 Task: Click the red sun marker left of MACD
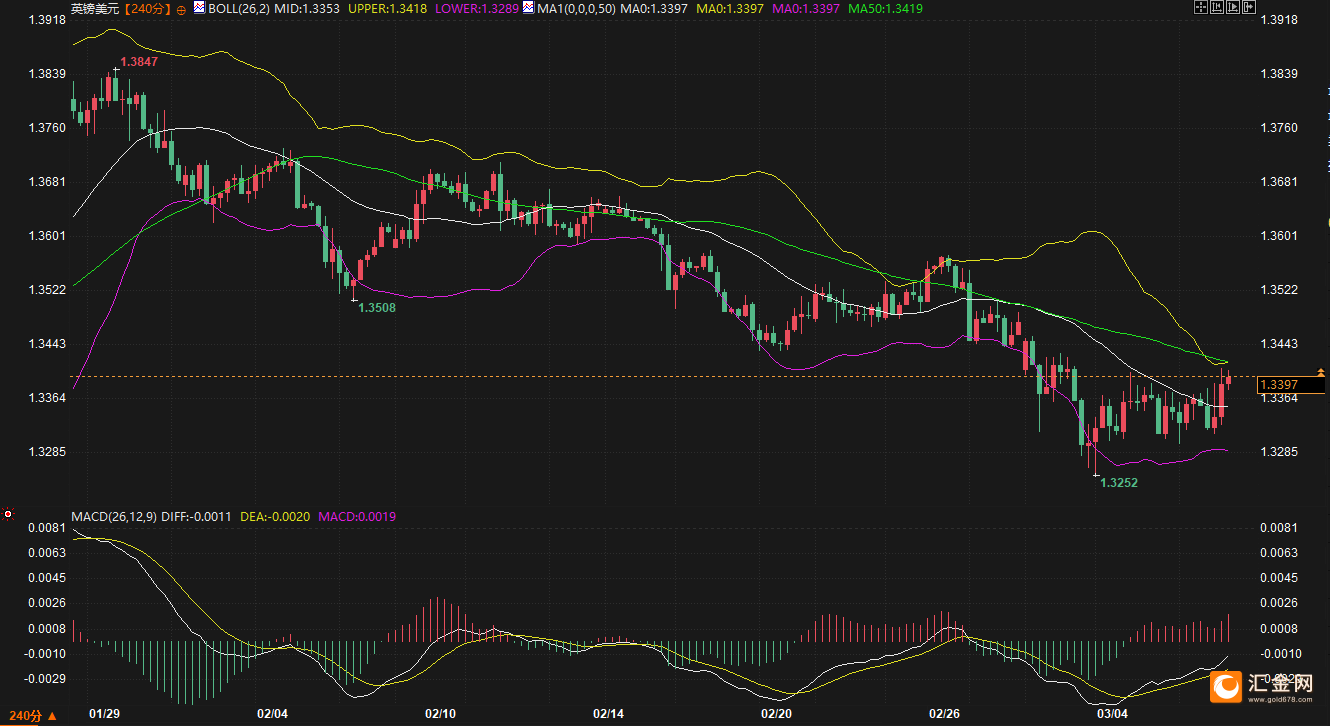[x=8, y=514]
